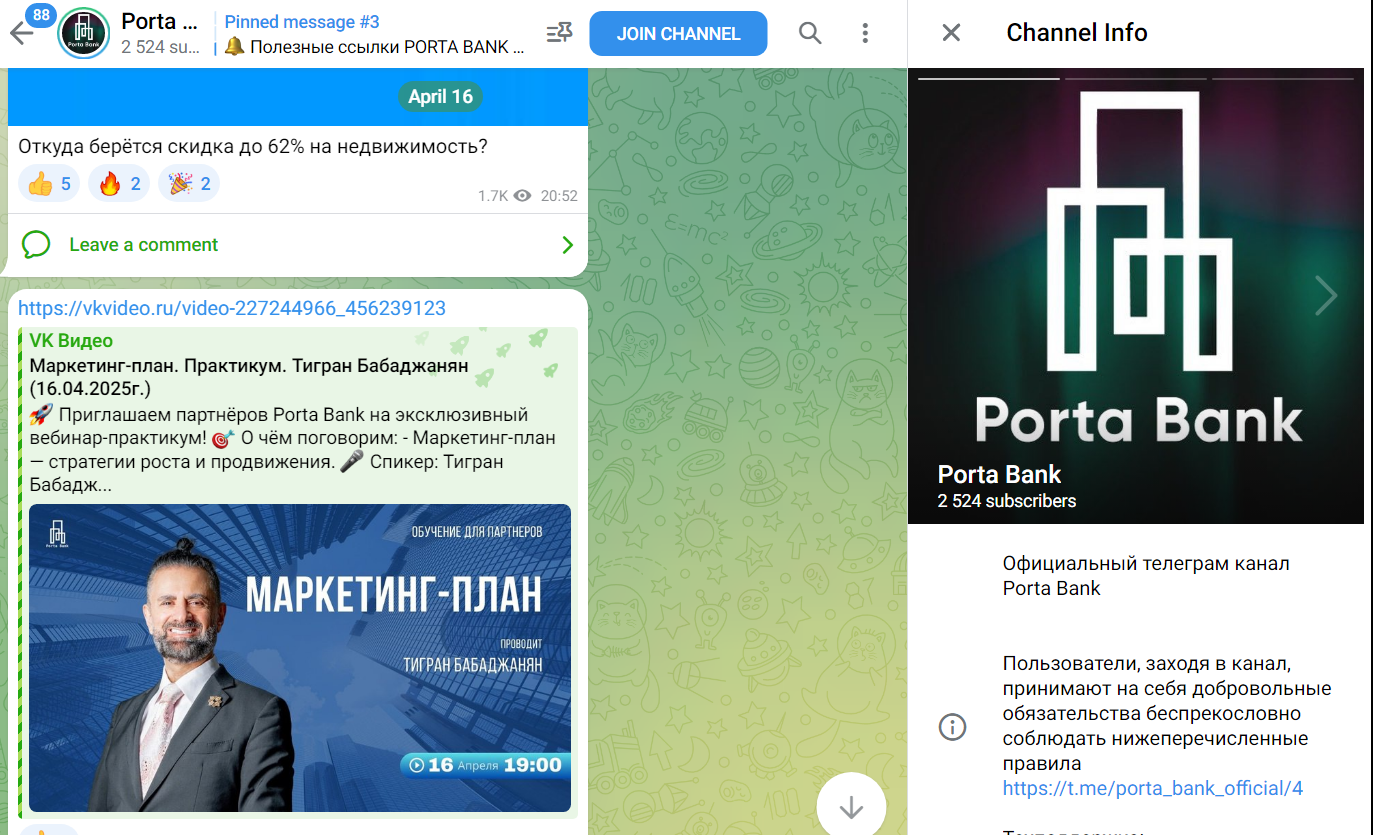Click the speech bubble comment icon

coord(36,245)
